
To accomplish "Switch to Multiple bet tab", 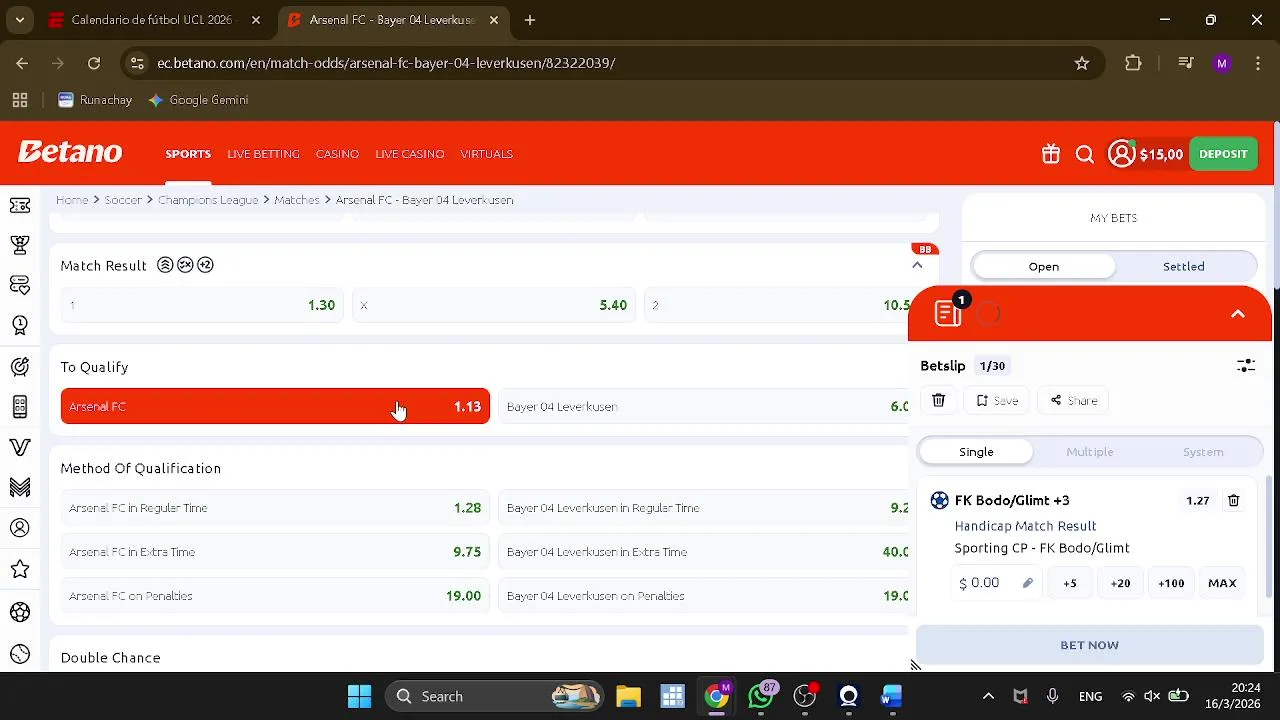I will [1090, 452].
